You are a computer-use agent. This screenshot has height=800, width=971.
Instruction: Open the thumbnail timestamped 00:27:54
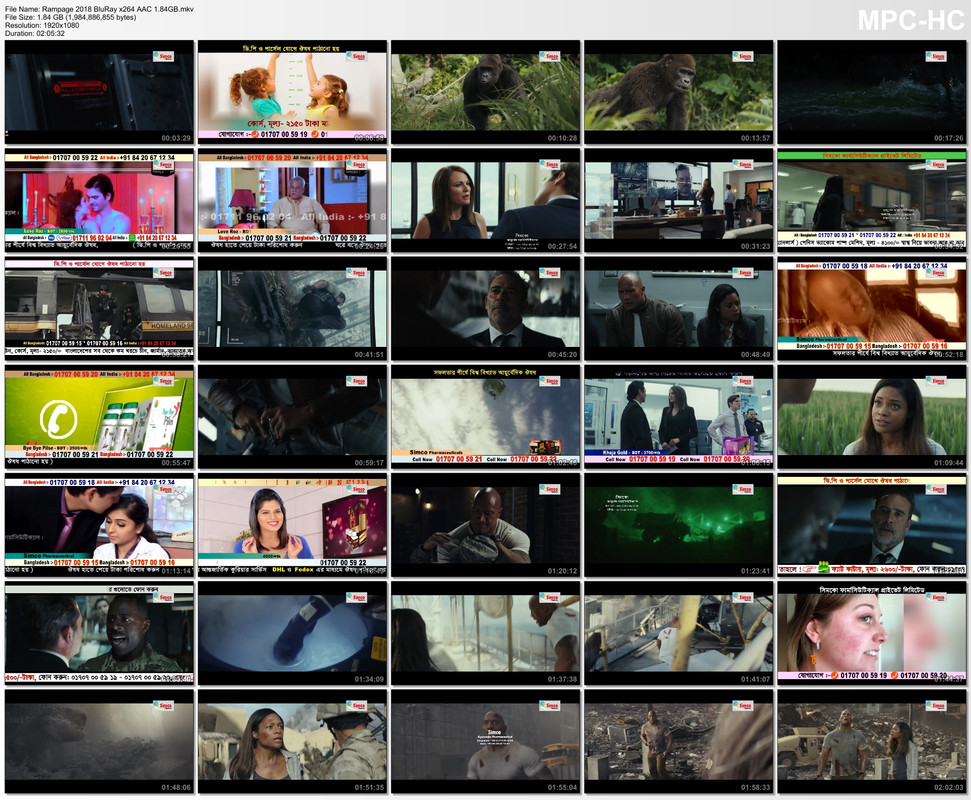[486, 201]
